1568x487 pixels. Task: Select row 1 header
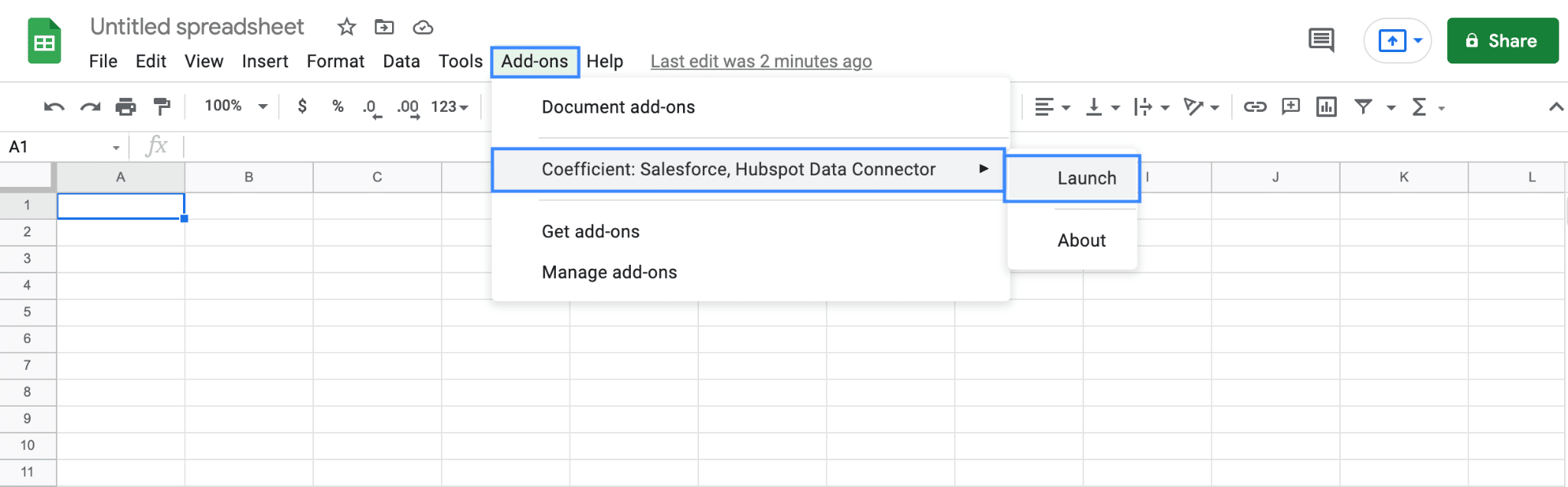pyautogui.click(x=28, y=205)
